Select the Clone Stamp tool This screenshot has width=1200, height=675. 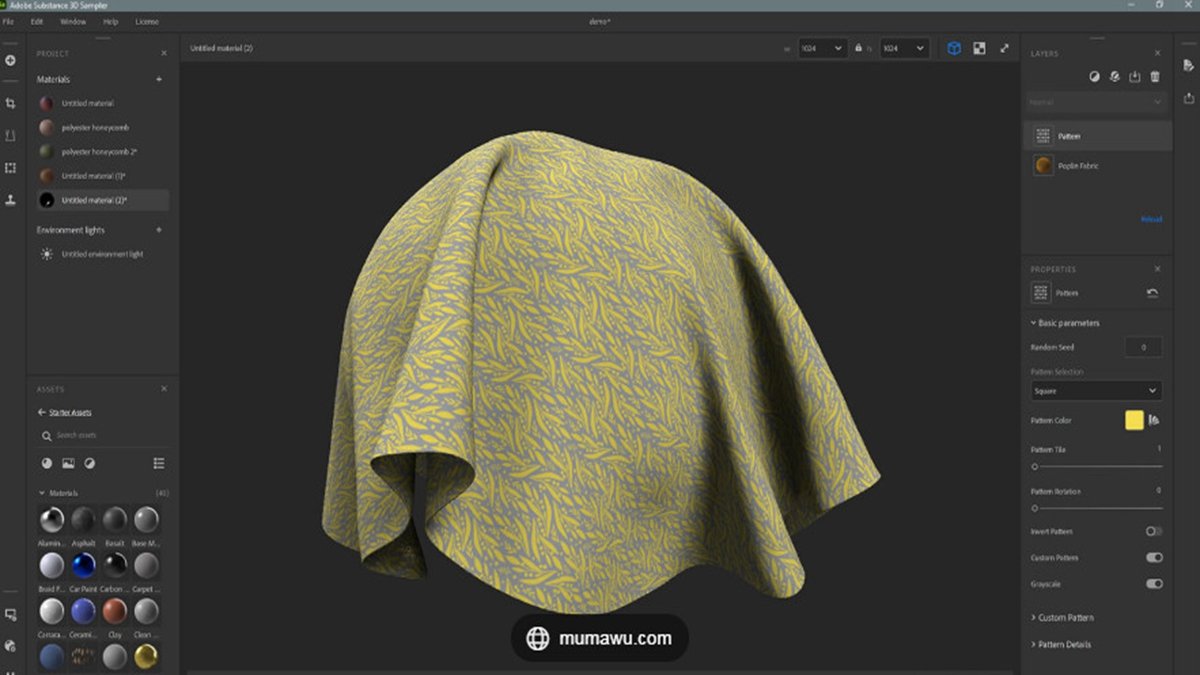point(10,200)
